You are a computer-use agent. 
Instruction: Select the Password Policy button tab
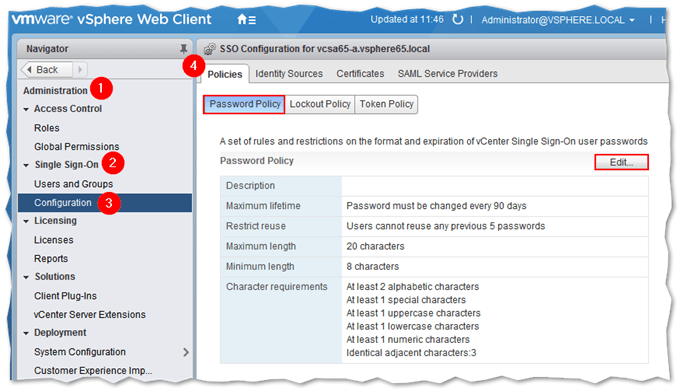[x=244, y=104]
